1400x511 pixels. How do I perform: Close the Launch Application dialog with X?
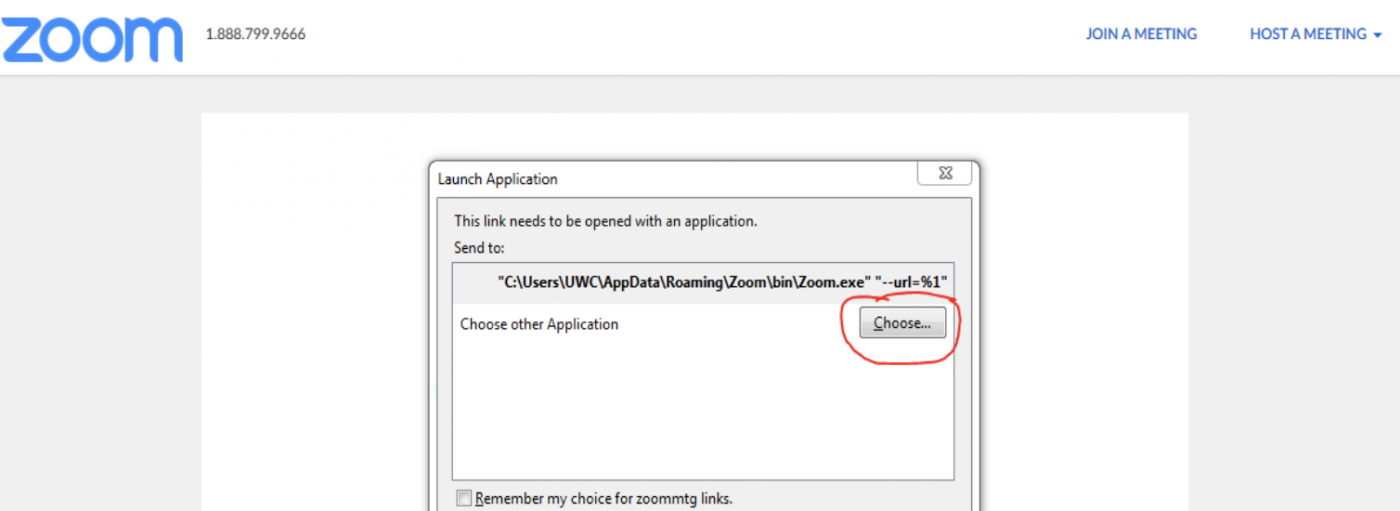(x=944, y=172)
